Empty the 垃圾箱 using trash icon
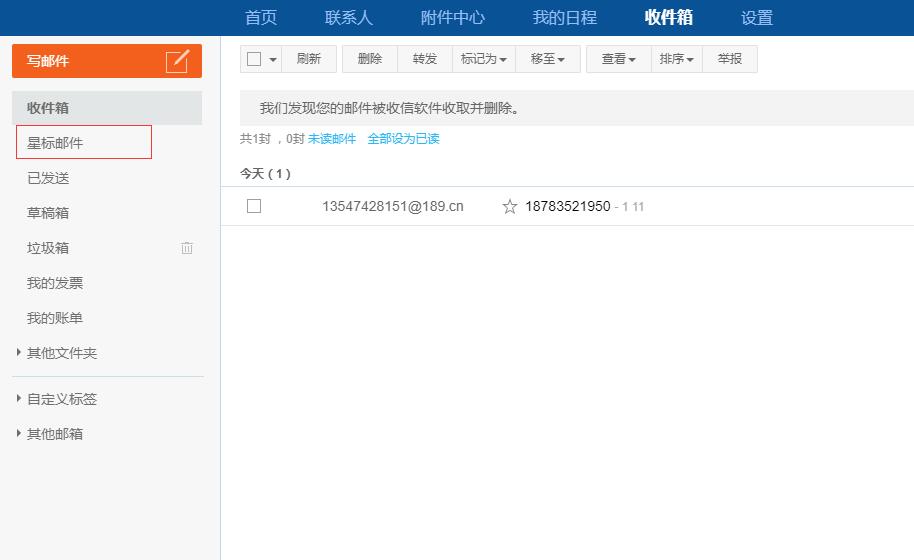 click(187, 248)
